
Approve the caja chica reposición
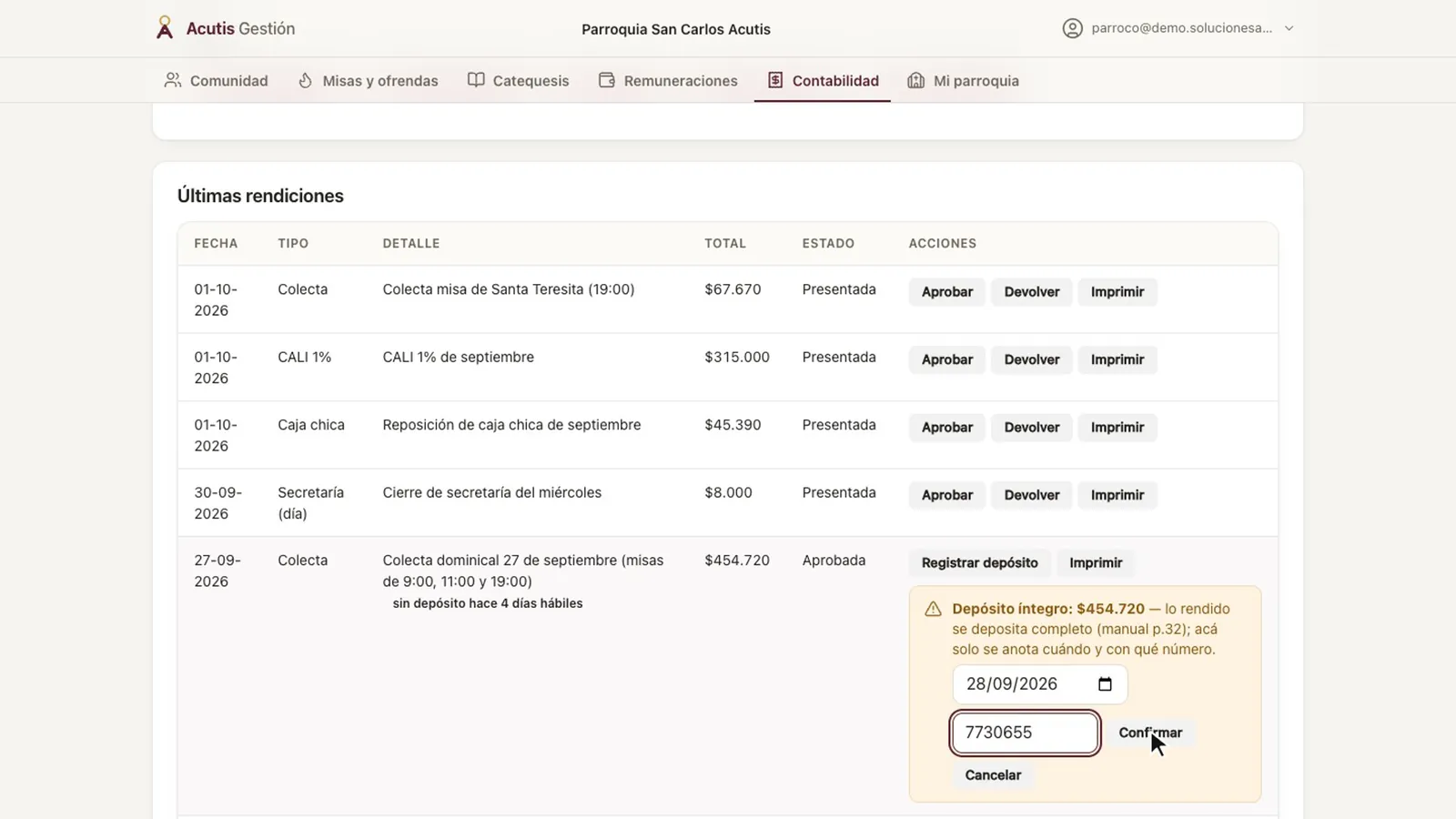946,428
